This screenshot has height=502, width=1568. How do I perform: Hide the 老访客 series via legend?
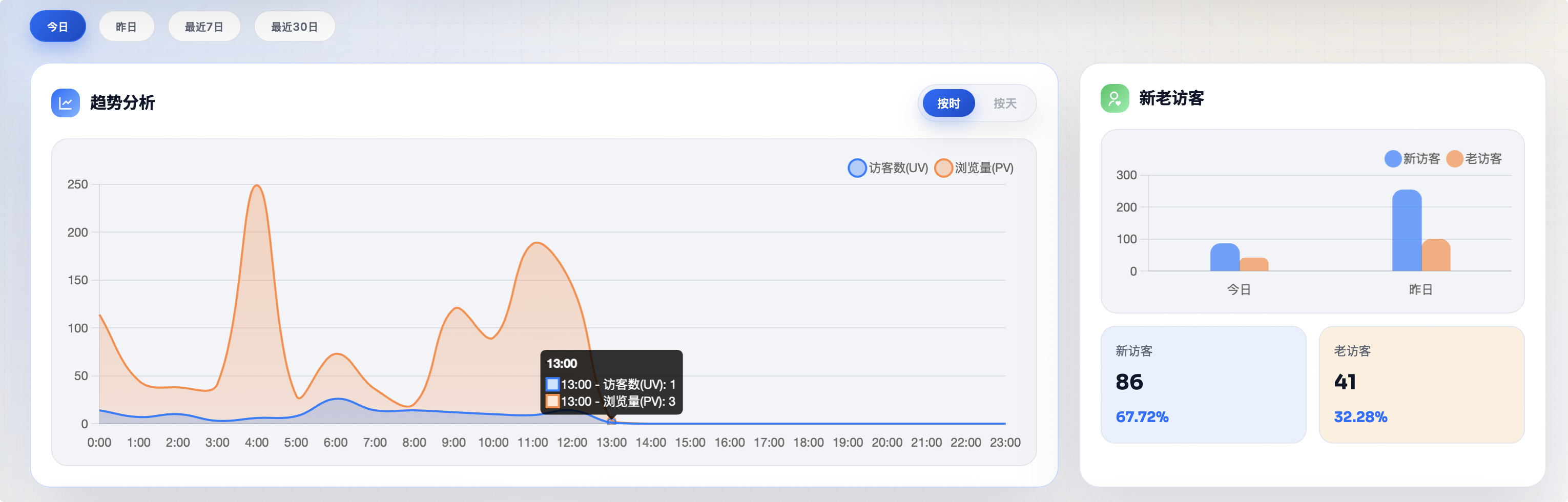click(1474, 159)
